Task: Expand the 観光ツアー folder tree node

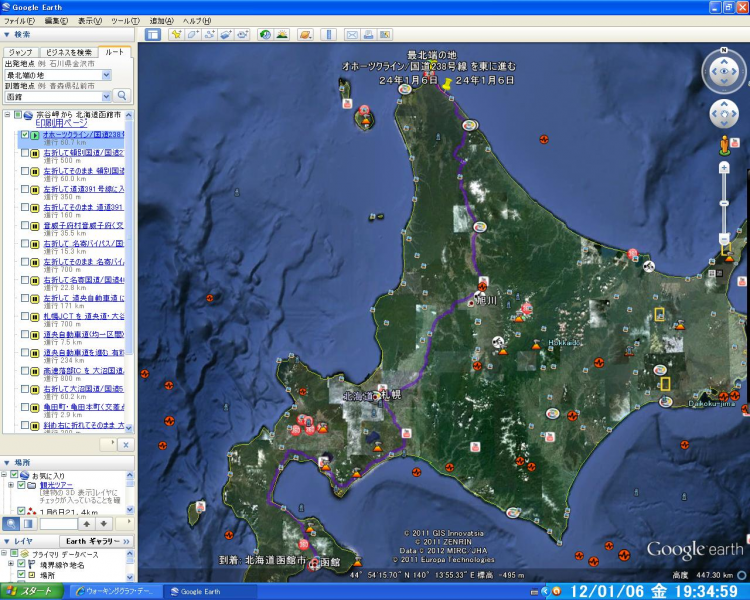Action: tap(11, 485)
